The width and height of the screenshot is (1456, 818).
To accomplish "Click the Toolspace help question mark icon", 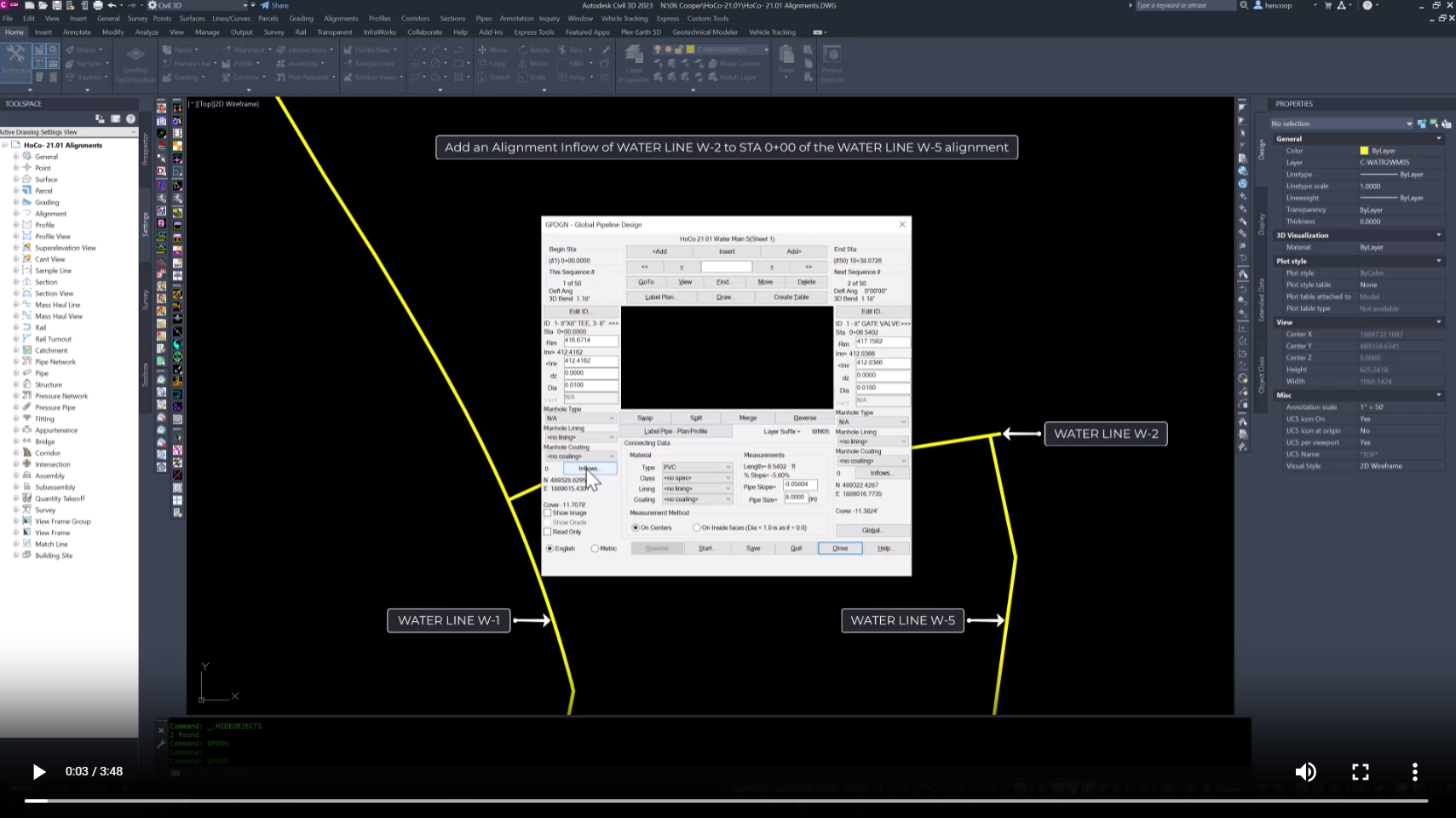I will (x=130, y=118).
